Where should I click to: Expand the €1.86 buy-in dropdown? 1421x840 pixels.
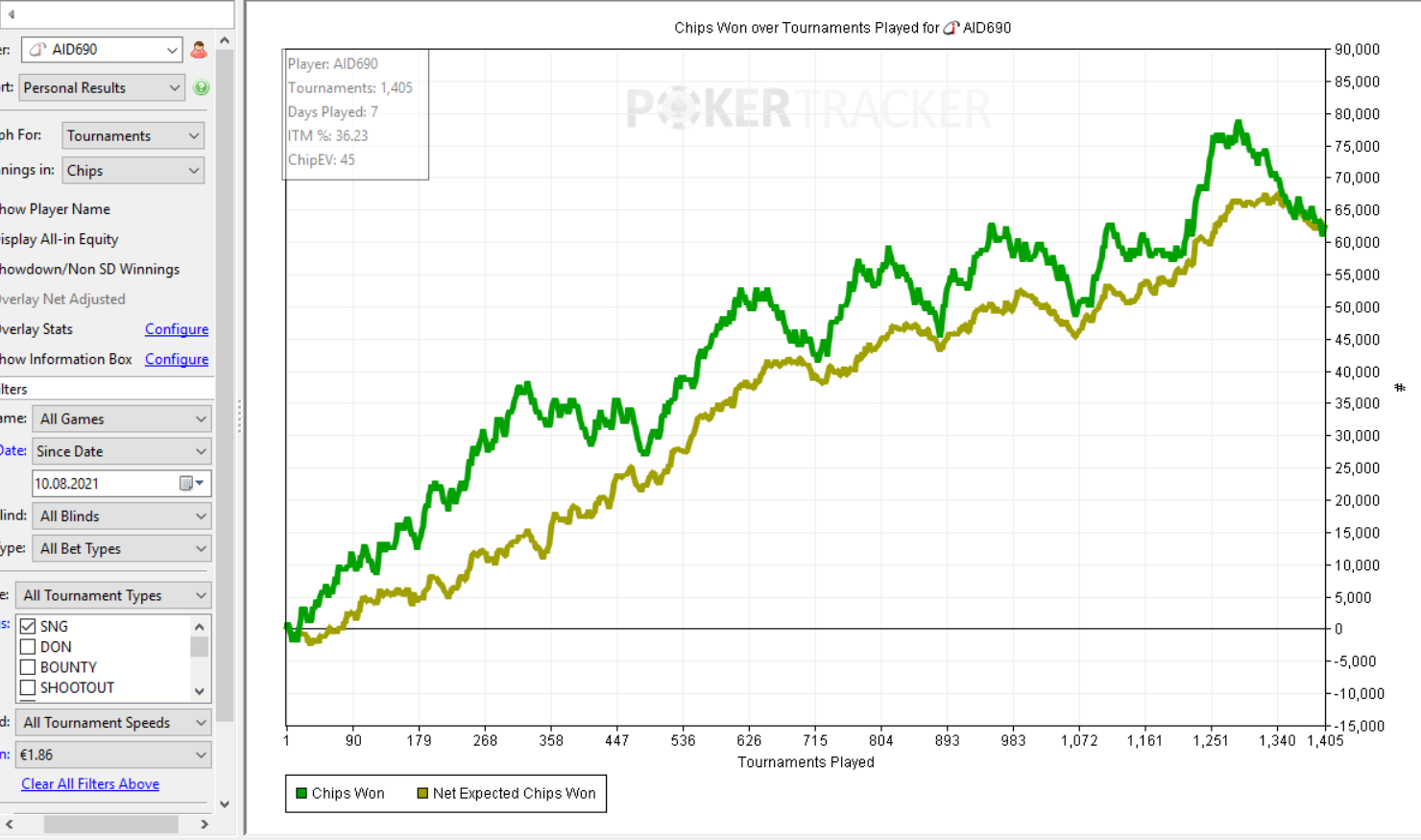click(113, 755)
